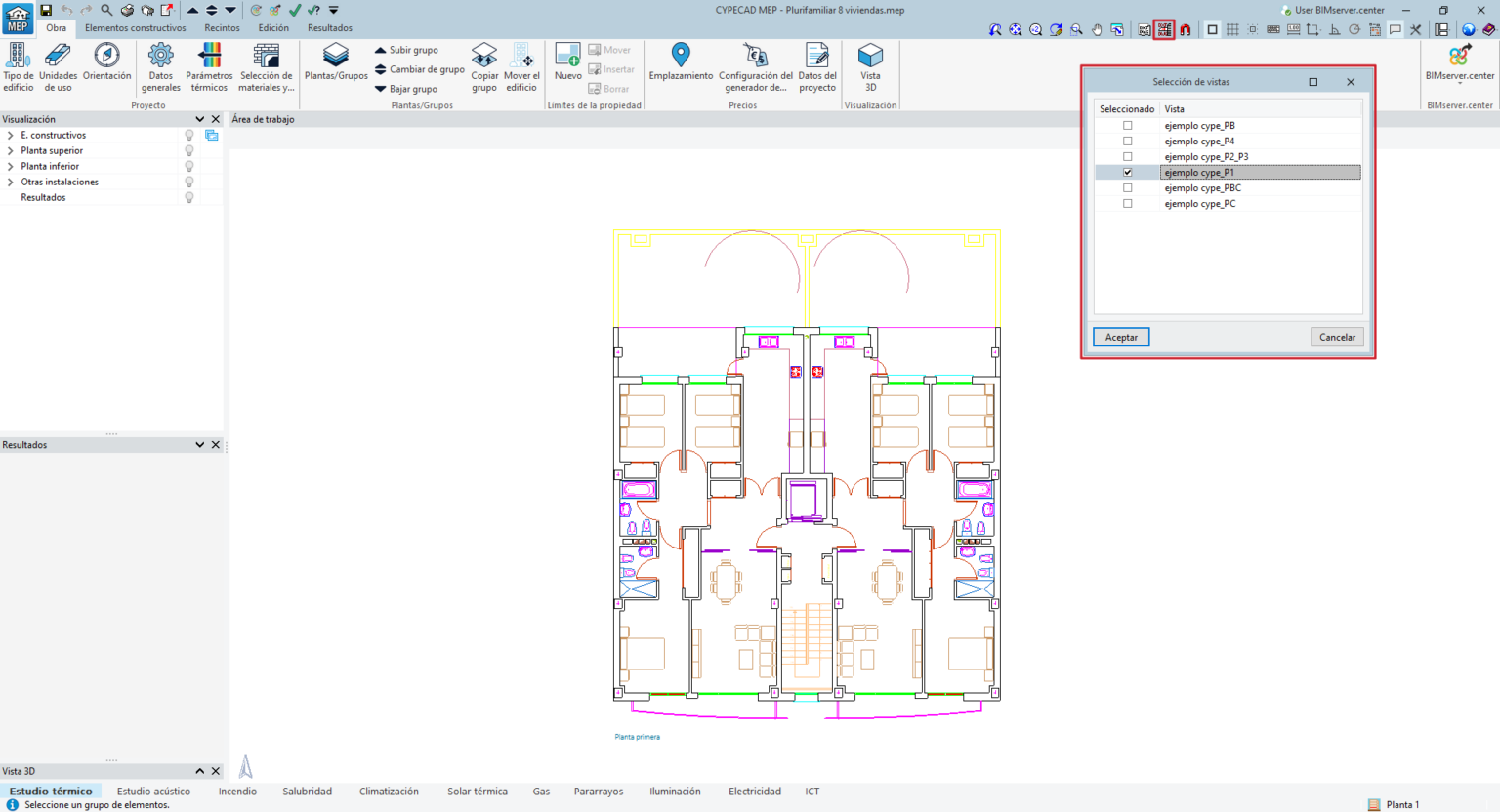This screenshot has width=1500, height=812.
Task: Select the Vista 3D tool
Action: pos(869,65)
